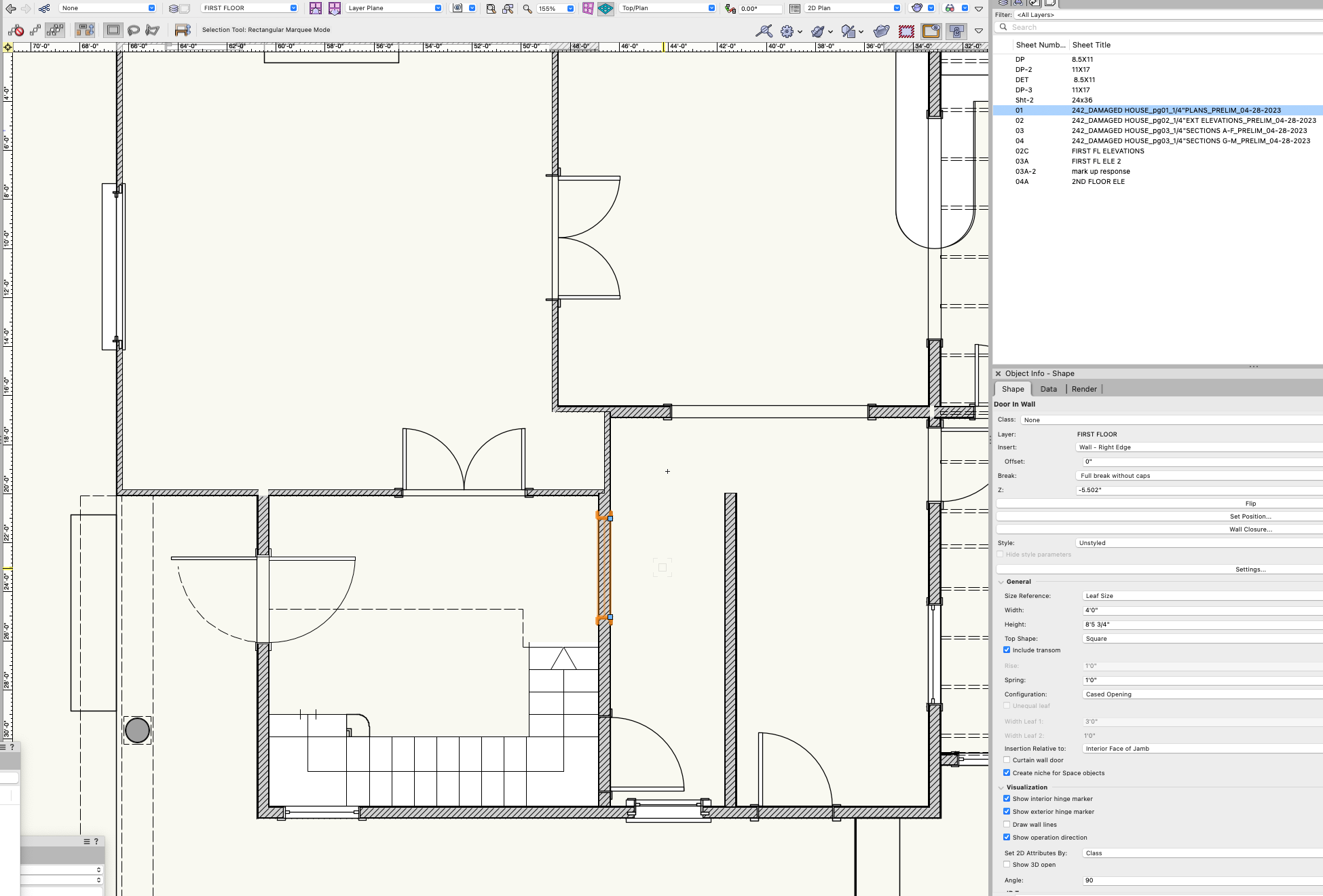
Task: Open the Configuration Cased Opening dropdown
Action: pos(1201,694)
